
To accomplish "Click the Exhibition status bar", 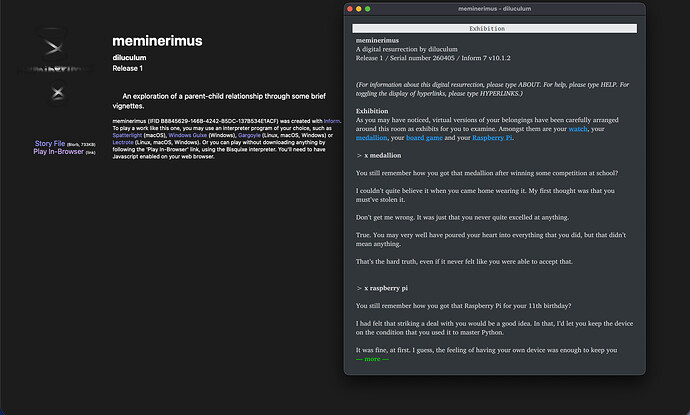I will tap(494, 29).
